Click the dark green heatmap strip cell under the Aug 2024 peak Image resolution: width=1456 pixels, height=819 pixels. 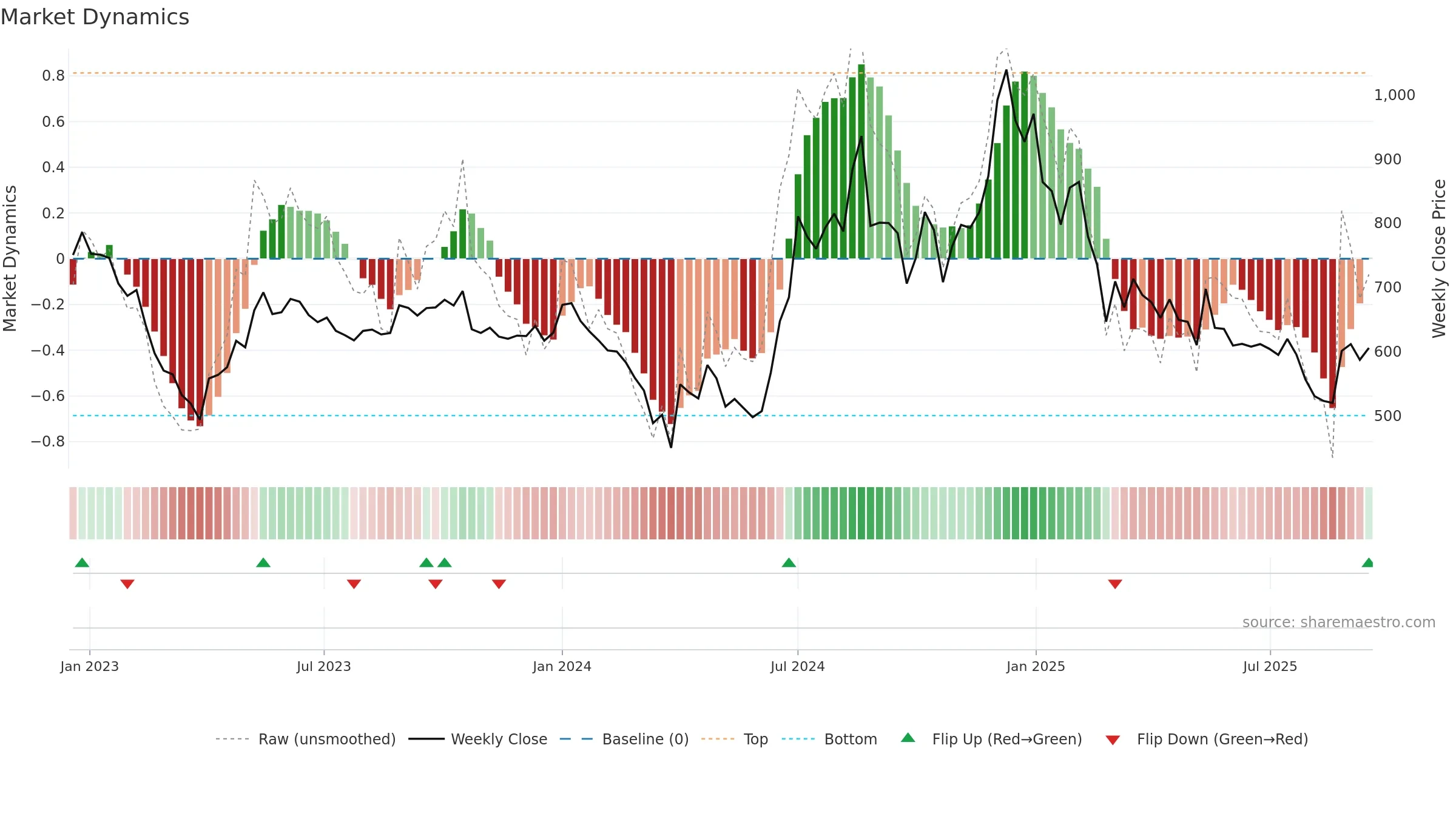[x=861, y=513]
